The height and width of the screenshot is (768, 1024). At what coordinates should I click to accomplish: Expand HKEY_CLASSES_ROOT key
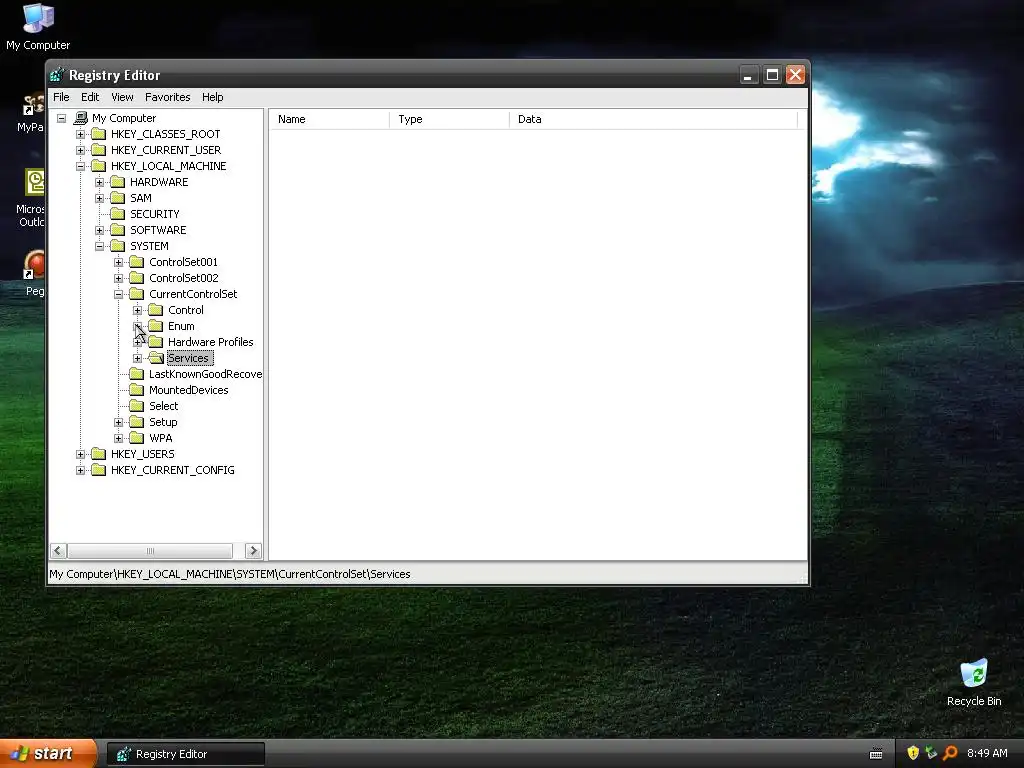coord(80,135)
